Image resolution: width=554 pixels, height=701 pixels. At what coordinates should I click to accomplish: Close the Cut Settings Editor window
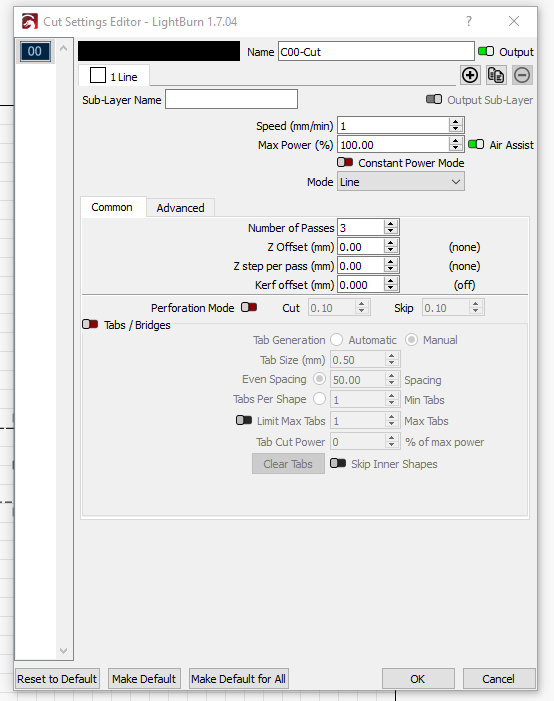(x=514, y=21)
